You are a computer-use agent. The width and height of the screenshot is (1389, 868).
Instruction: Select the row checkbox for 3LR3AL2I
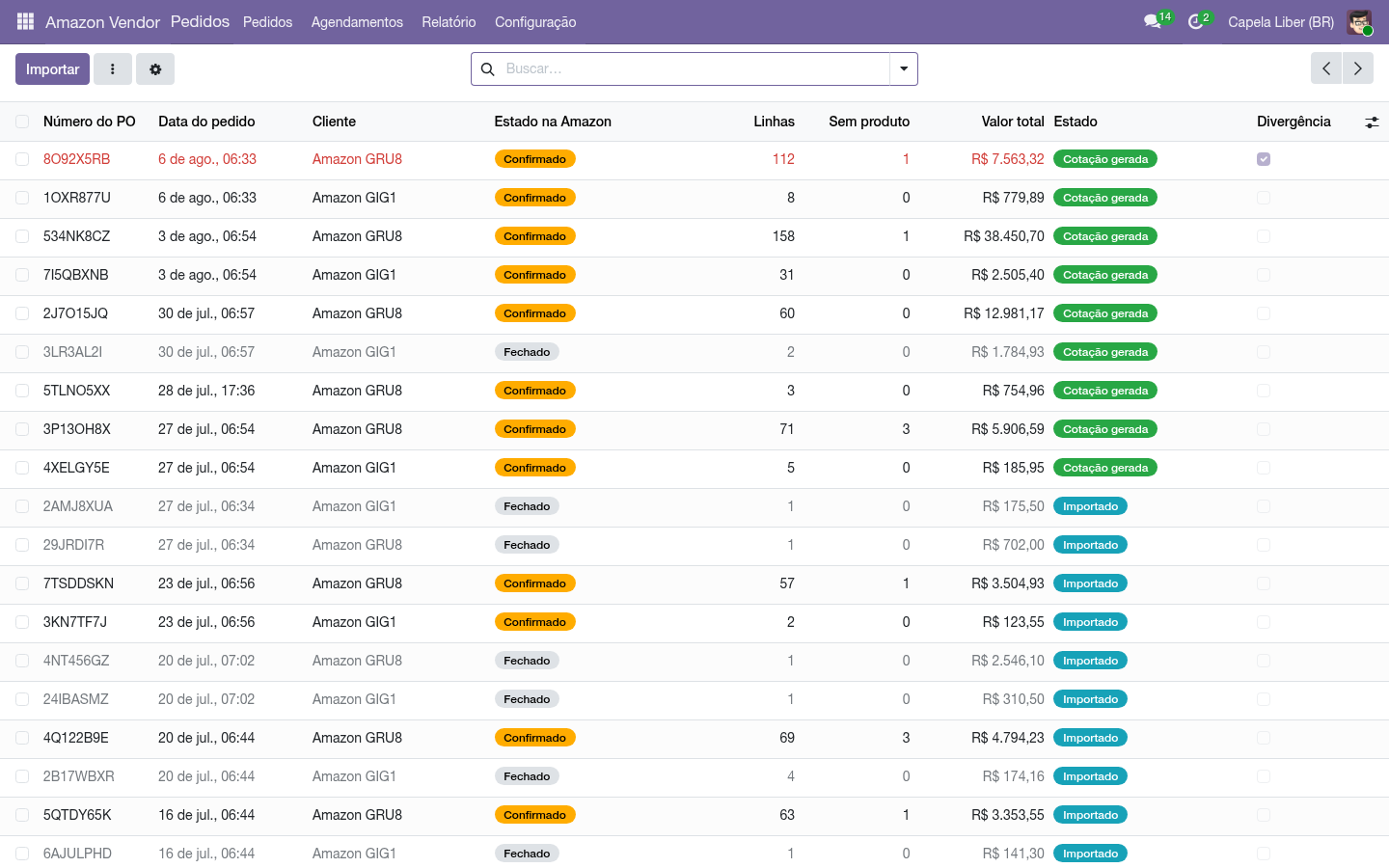pyautogui.click(x=22, y=352)
